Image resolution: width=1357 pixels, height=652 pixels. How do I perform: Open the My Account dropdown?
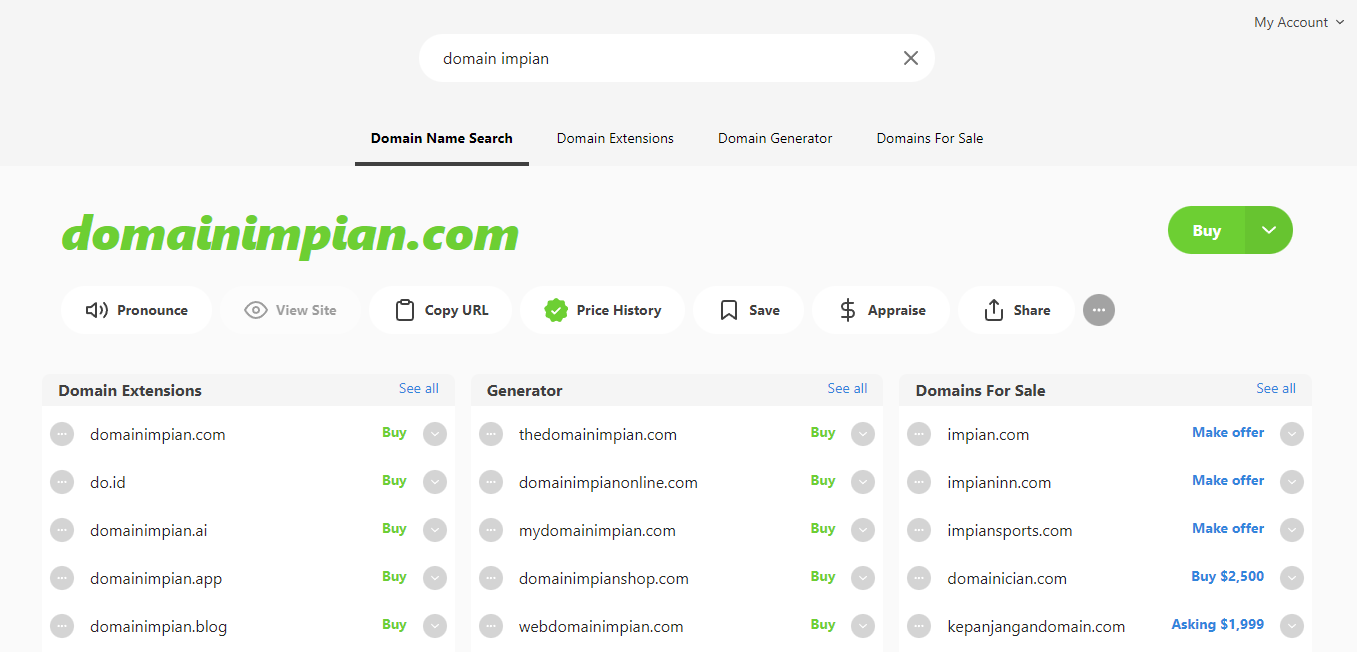click(1297, 21)
